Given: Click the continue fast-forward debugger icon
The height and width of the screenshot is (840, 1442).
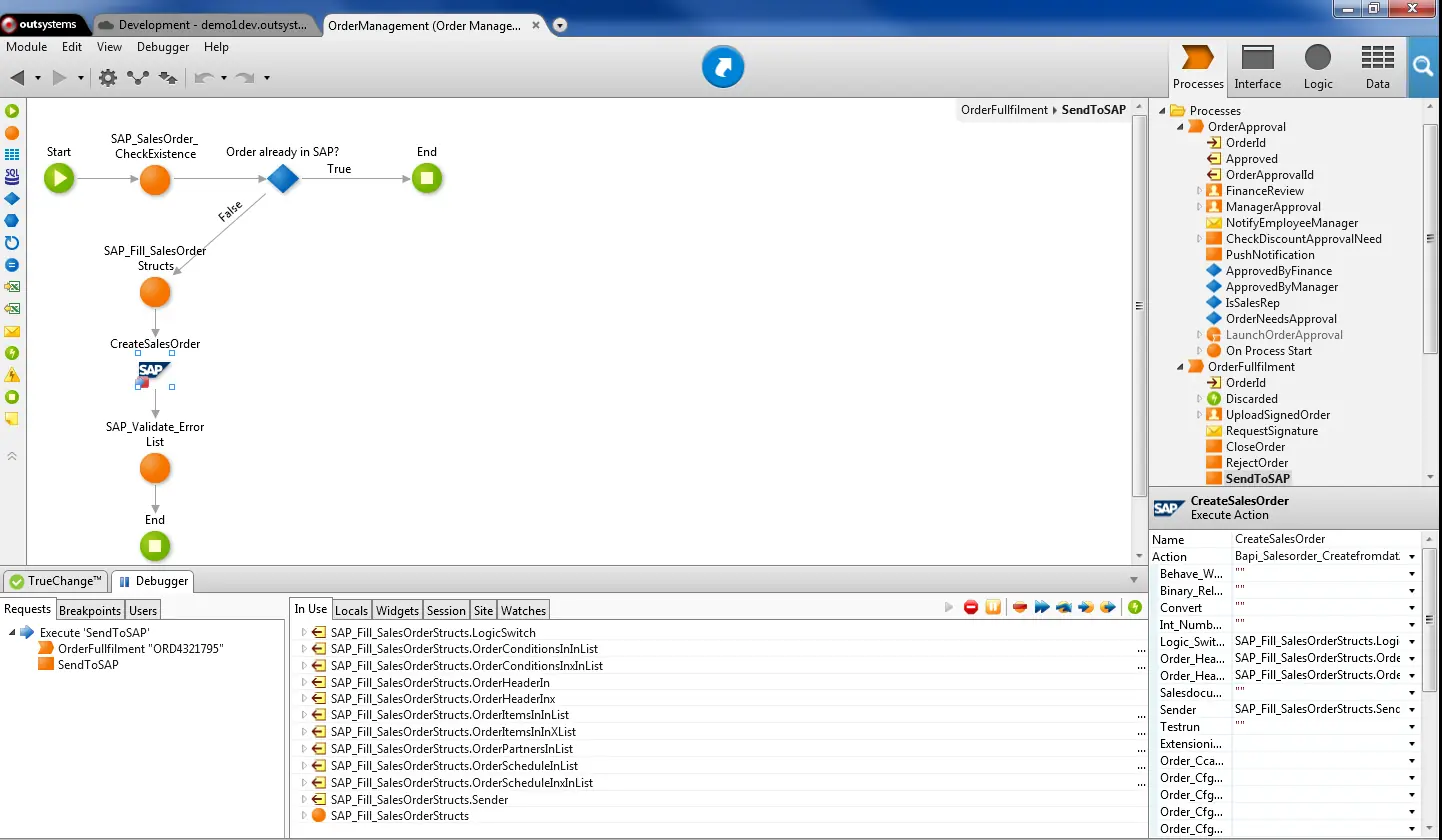Looking at the screenshot, I should [x=1042, y=607].
